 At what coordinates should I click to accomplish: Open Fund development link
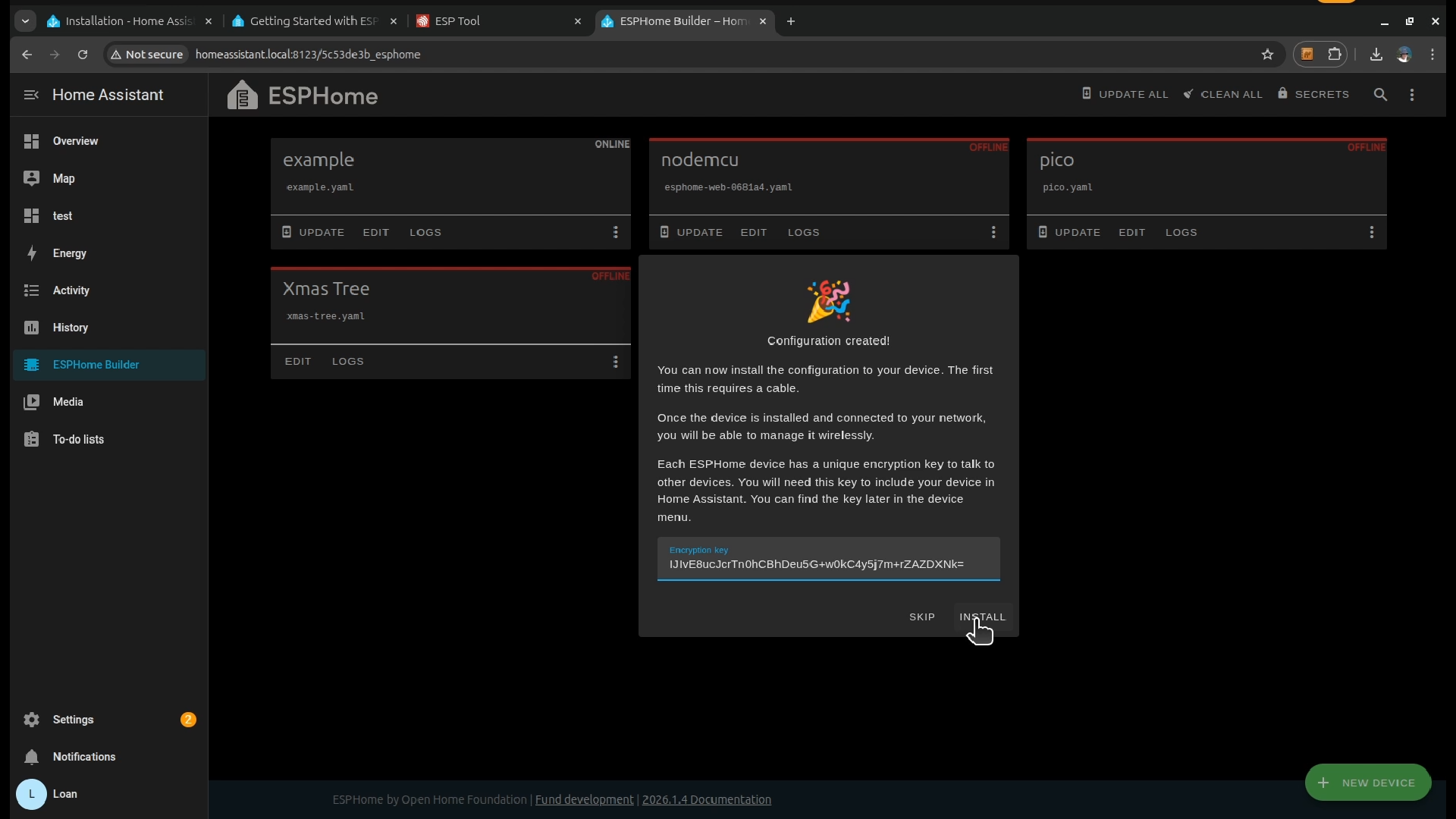(584, 799)
